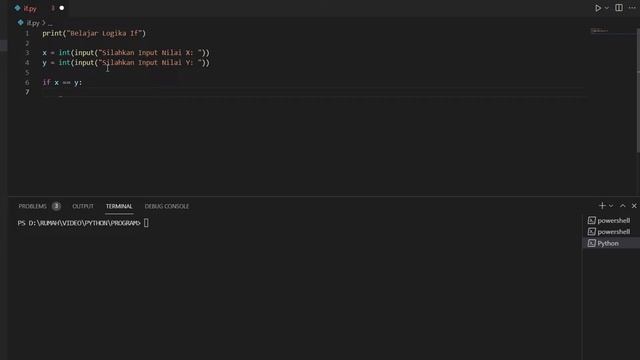Click if.py in the breadcrumb
The height and width of the screenshot is (360, 640).
(33, 23)
